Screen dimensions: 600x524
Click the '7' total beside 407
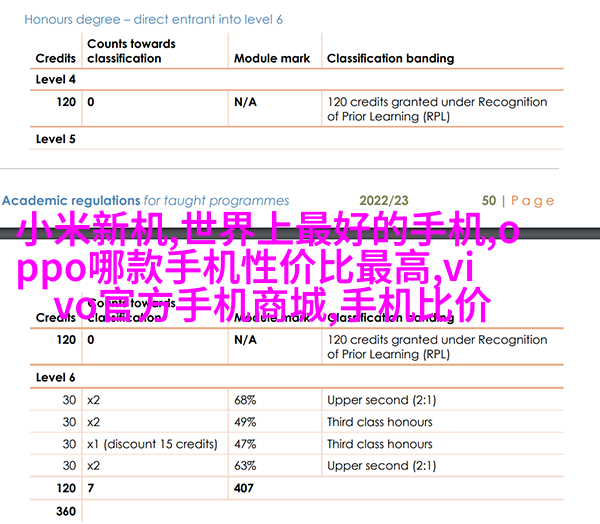(x=90, y=488)
